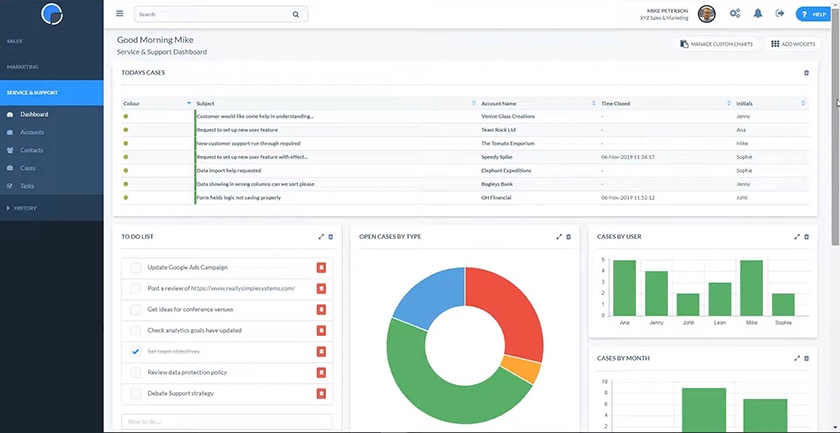Remove the Cases By Month widget
The image size is (840, 433).
806,358
